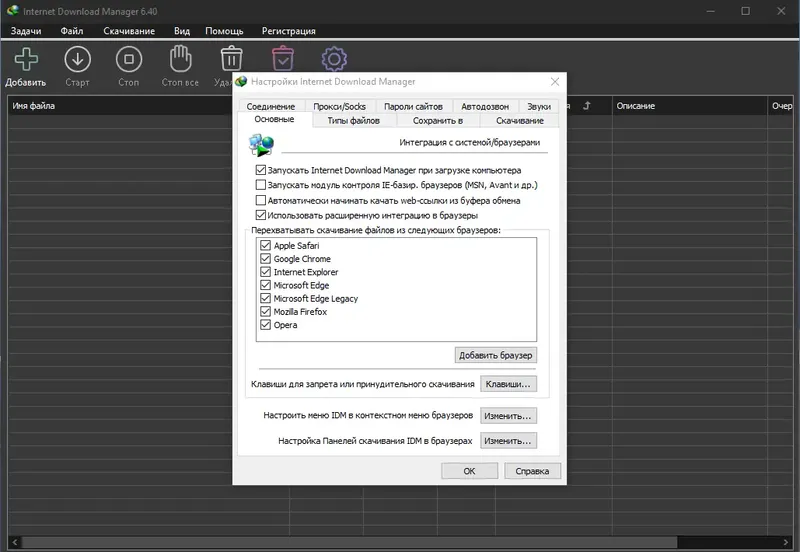Click the trash can delete toolbar icon
Screen dimensions: 800x552
click(x=231, y=59)
